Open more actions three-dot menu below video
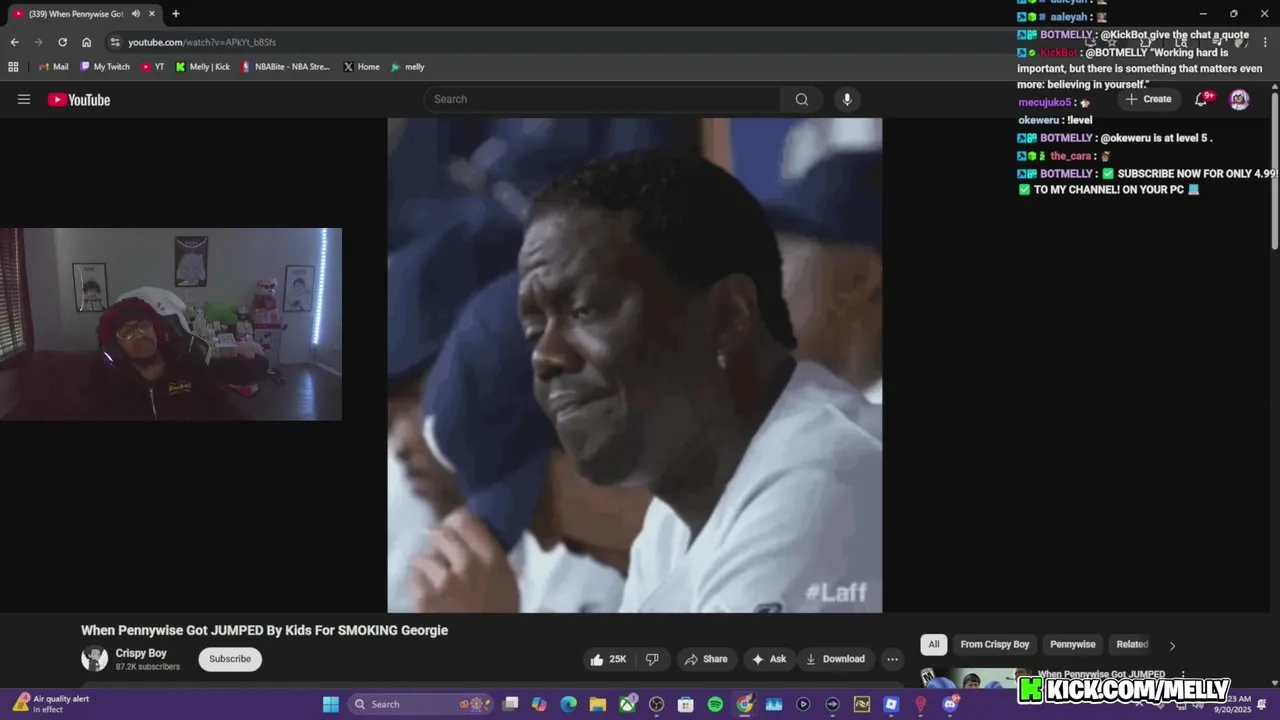This screenshot has height=720, width=1280. 892,659
